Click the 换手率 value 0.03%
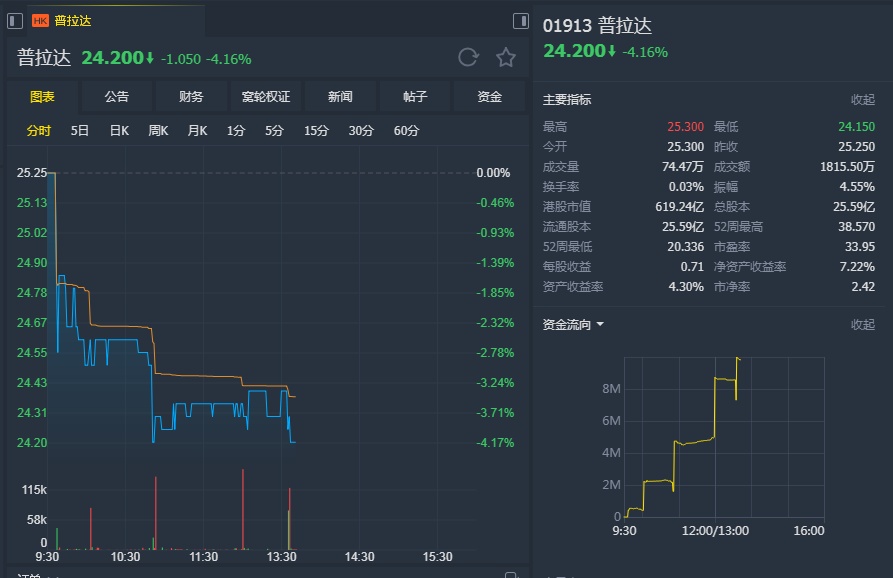Image resolution: width=893 pixels, height=578 pixels. tap(686, 187)
